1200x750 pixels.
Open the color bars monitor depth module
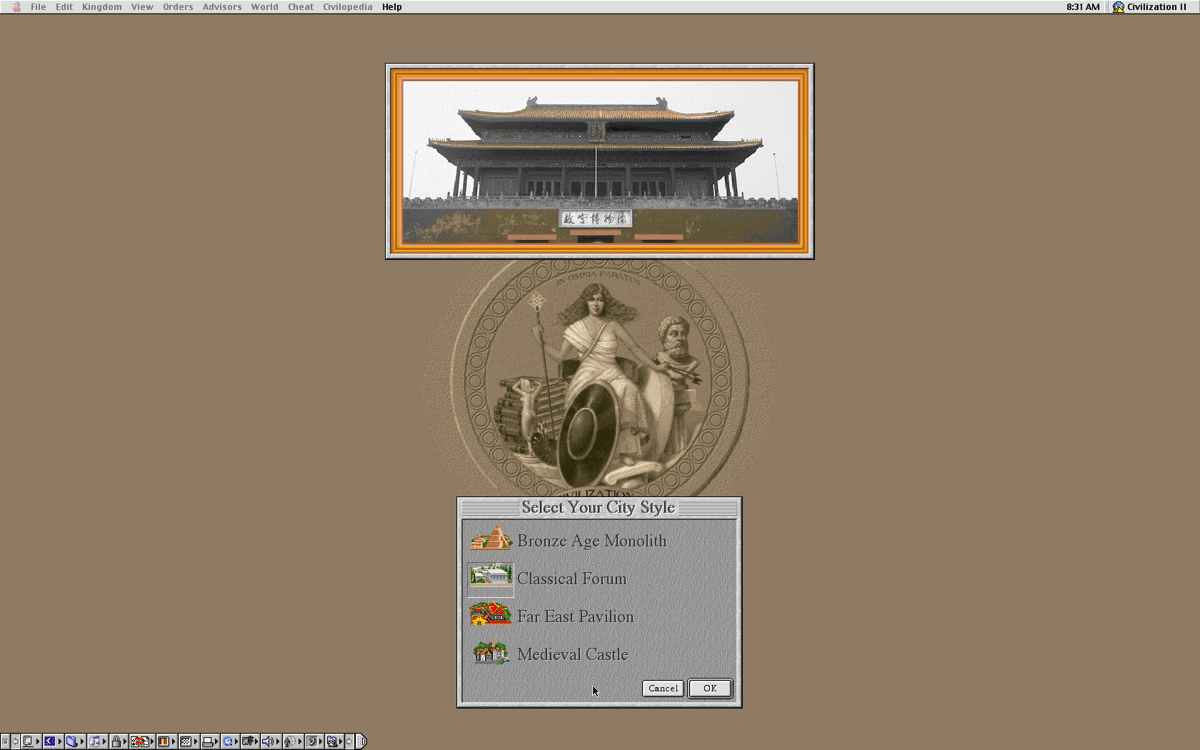pos(166,741)
